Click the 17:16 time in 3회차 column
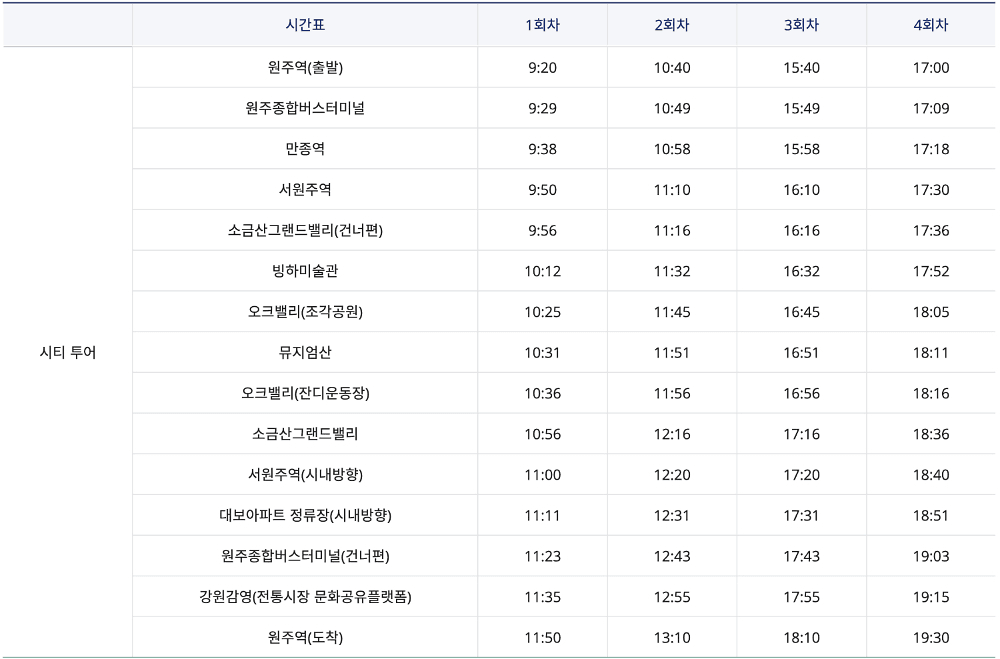 tap(801, 433)
